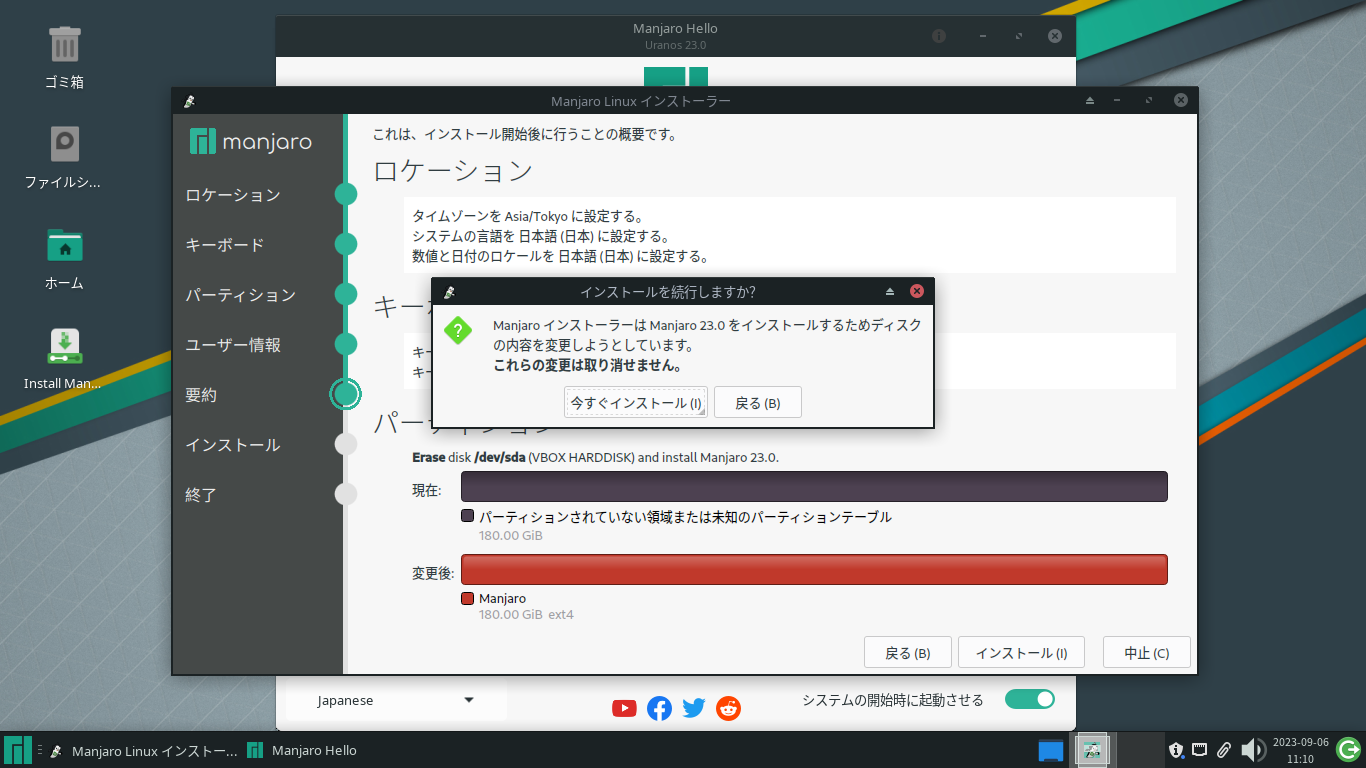The image size is (1366, 768).
Task: Select 要約 step in sidebar
Action: (201, 395)
